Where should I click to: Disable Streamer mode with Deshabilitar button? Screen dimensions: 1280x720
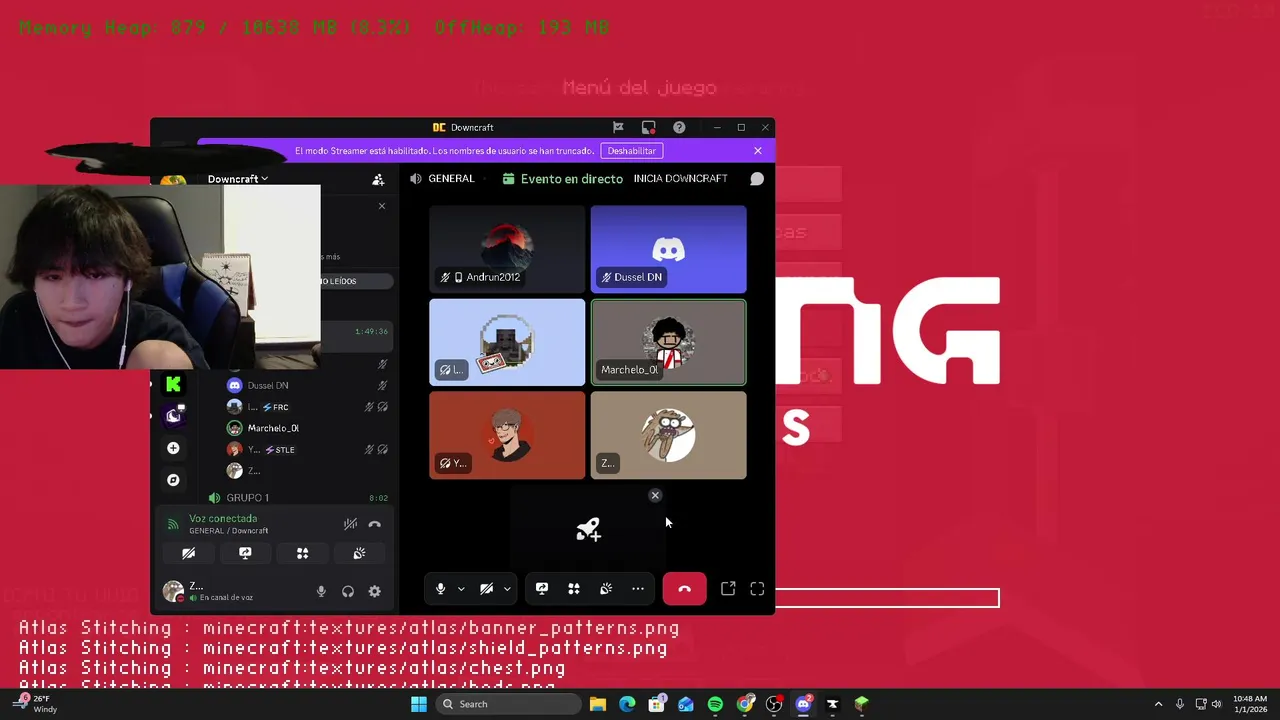(x=632, y=151)
